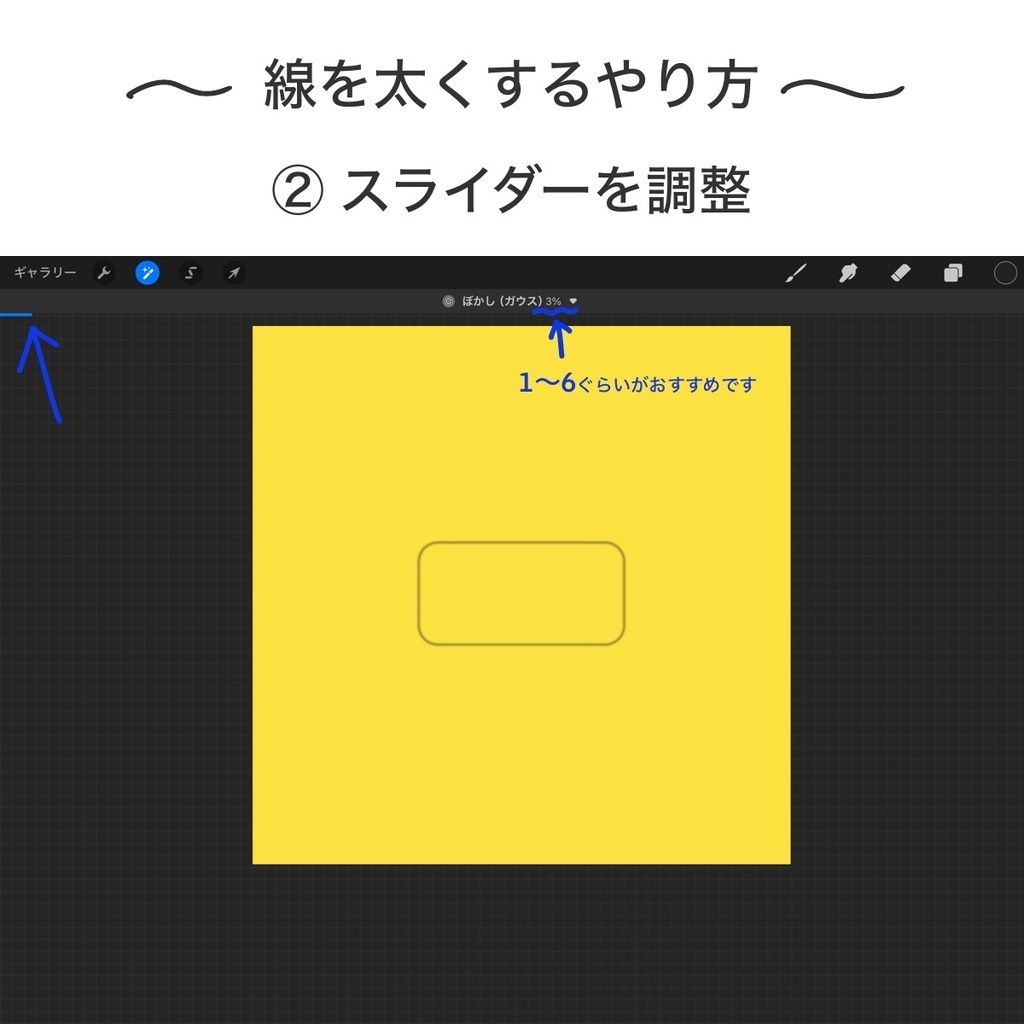This screenshot has width=1024, height=1024.
Task: Select the Transform arrow tool
Action: click(232, 272)
